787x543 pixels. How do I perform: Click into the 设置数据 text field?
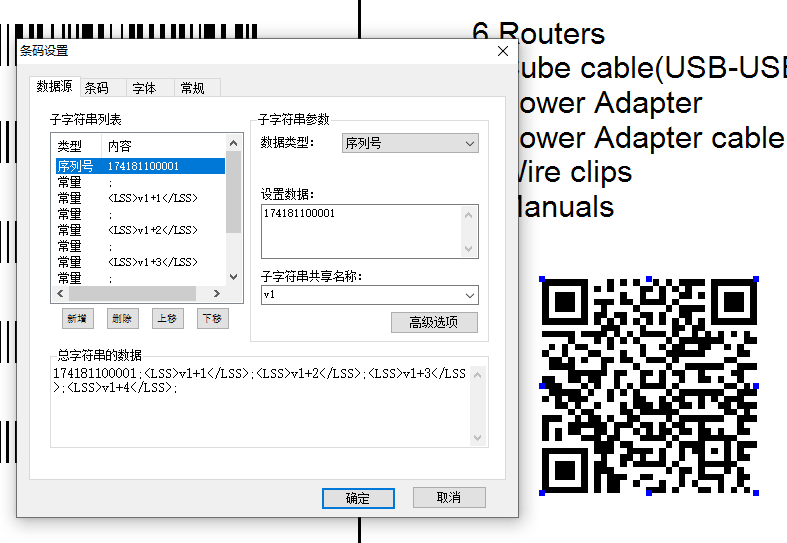pos(361,231)
